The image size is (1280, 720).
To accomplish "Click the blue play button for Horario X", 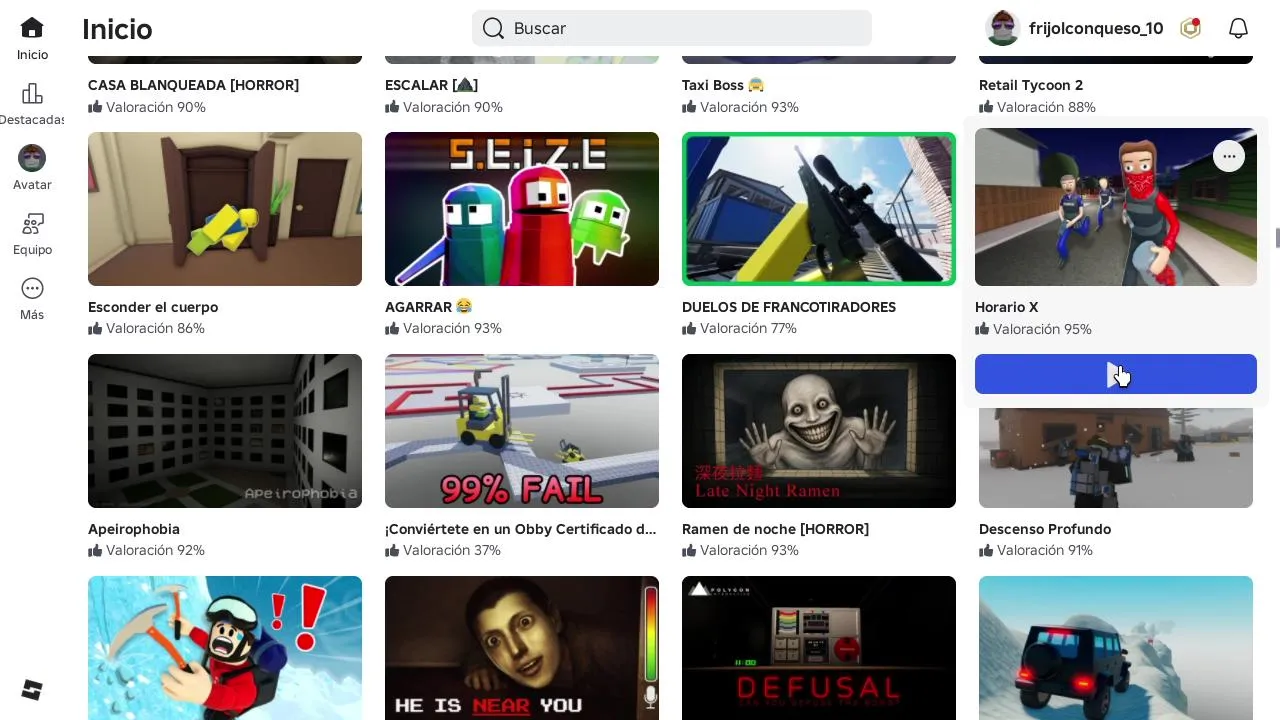I will pyautogui.click(x=1116, y=374).
